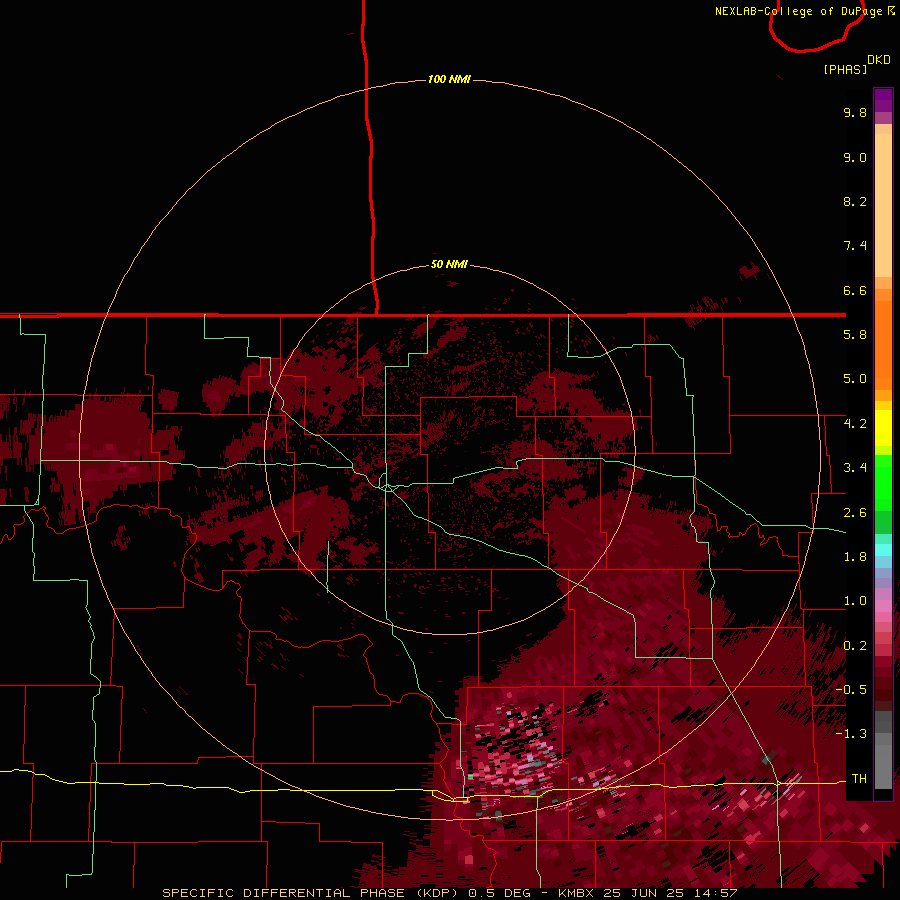Select the 3.4 scale value
Image resolution: width=900 pixels, height=900 pixels.
pos(855,468)
